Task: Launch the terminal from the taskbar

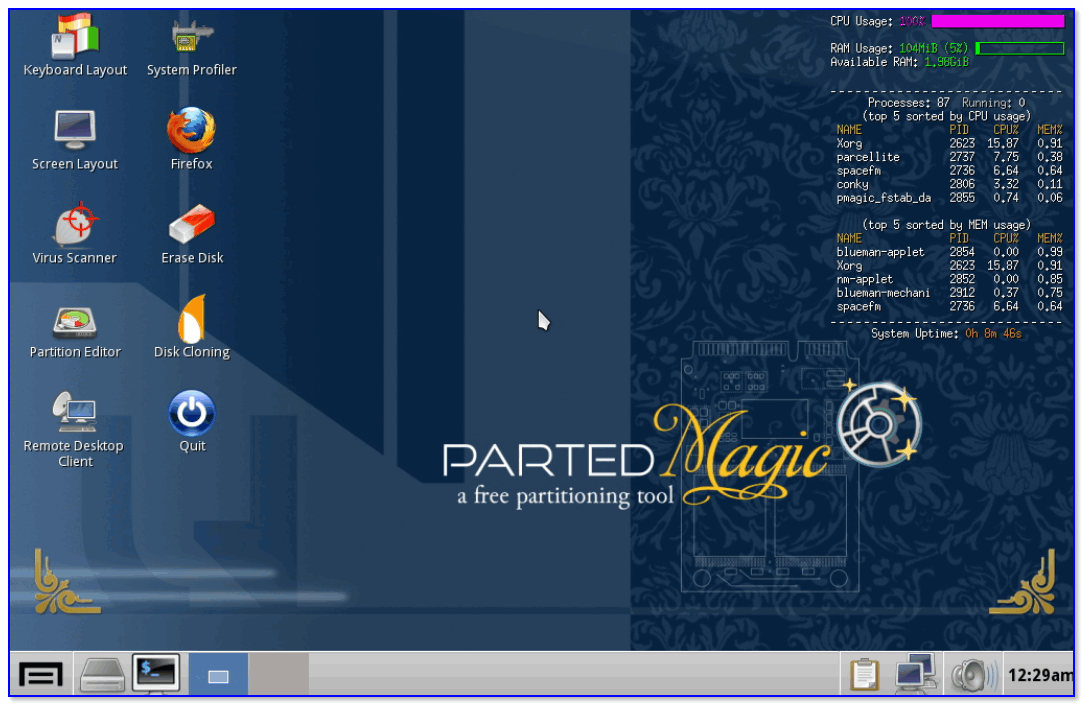Action: (155, 675)
